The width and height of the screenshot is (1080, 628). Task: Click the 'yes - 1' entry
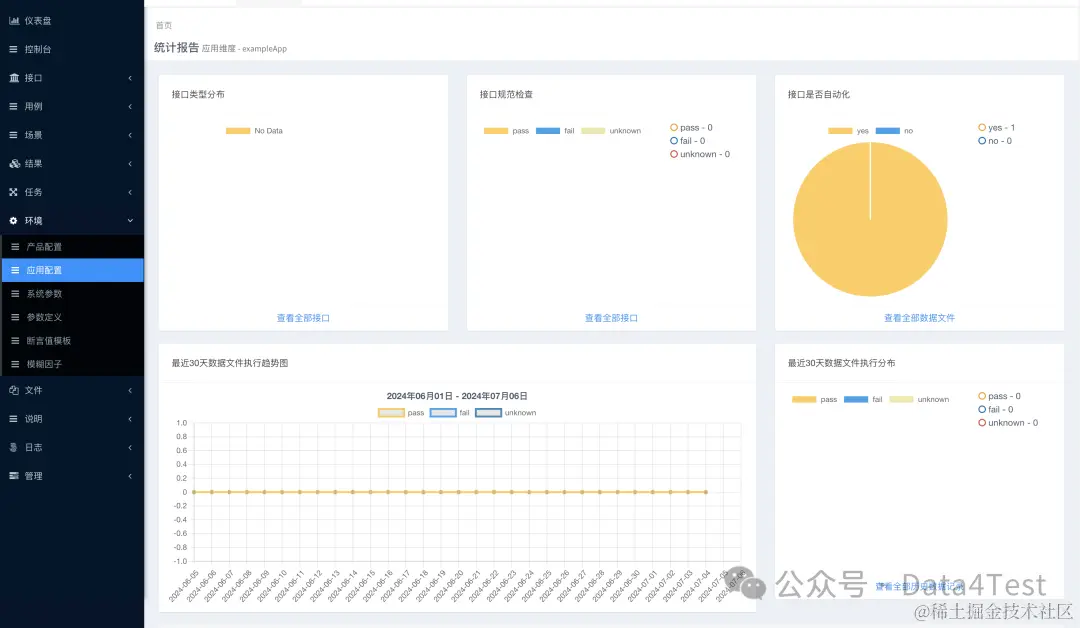tap(997, 127)
